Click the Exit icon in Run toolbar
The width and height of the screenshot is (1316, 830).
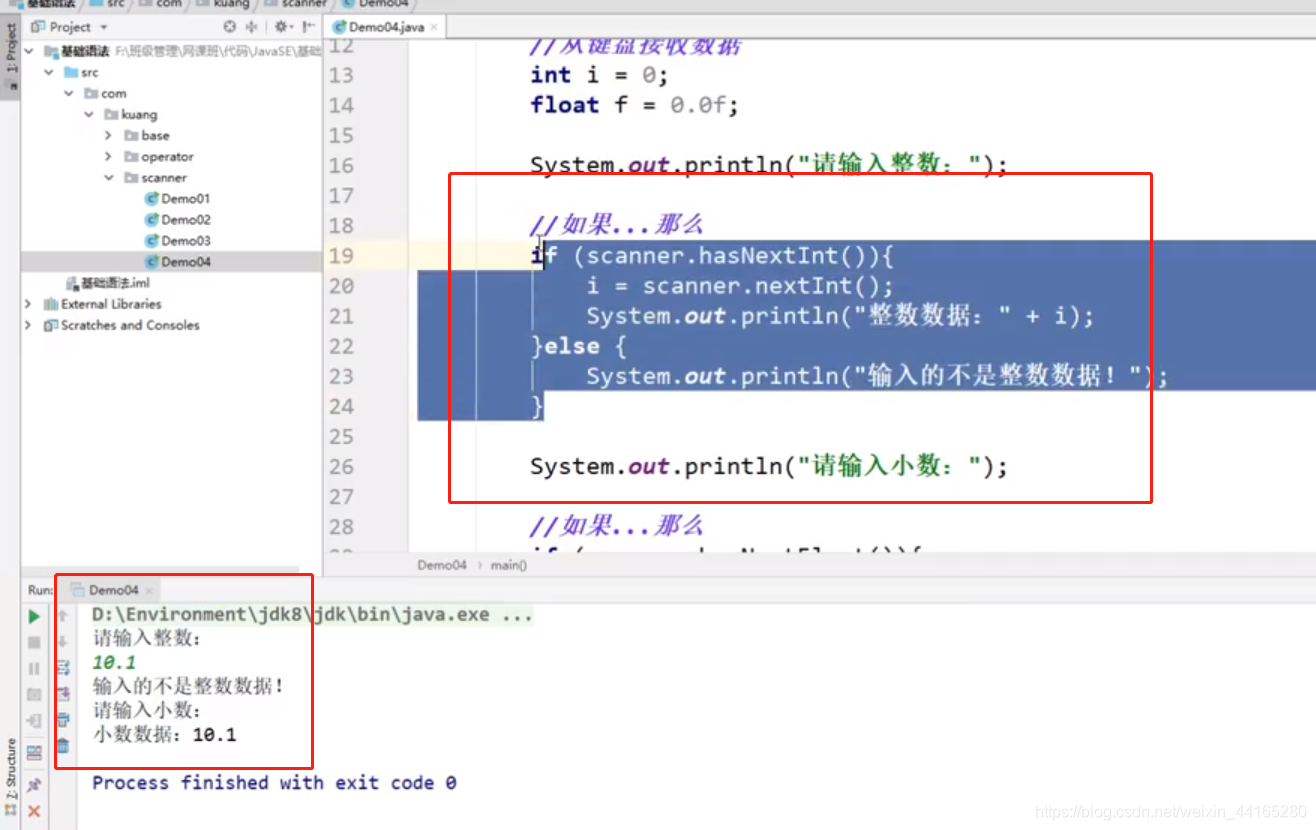click(x=34, y=721)
